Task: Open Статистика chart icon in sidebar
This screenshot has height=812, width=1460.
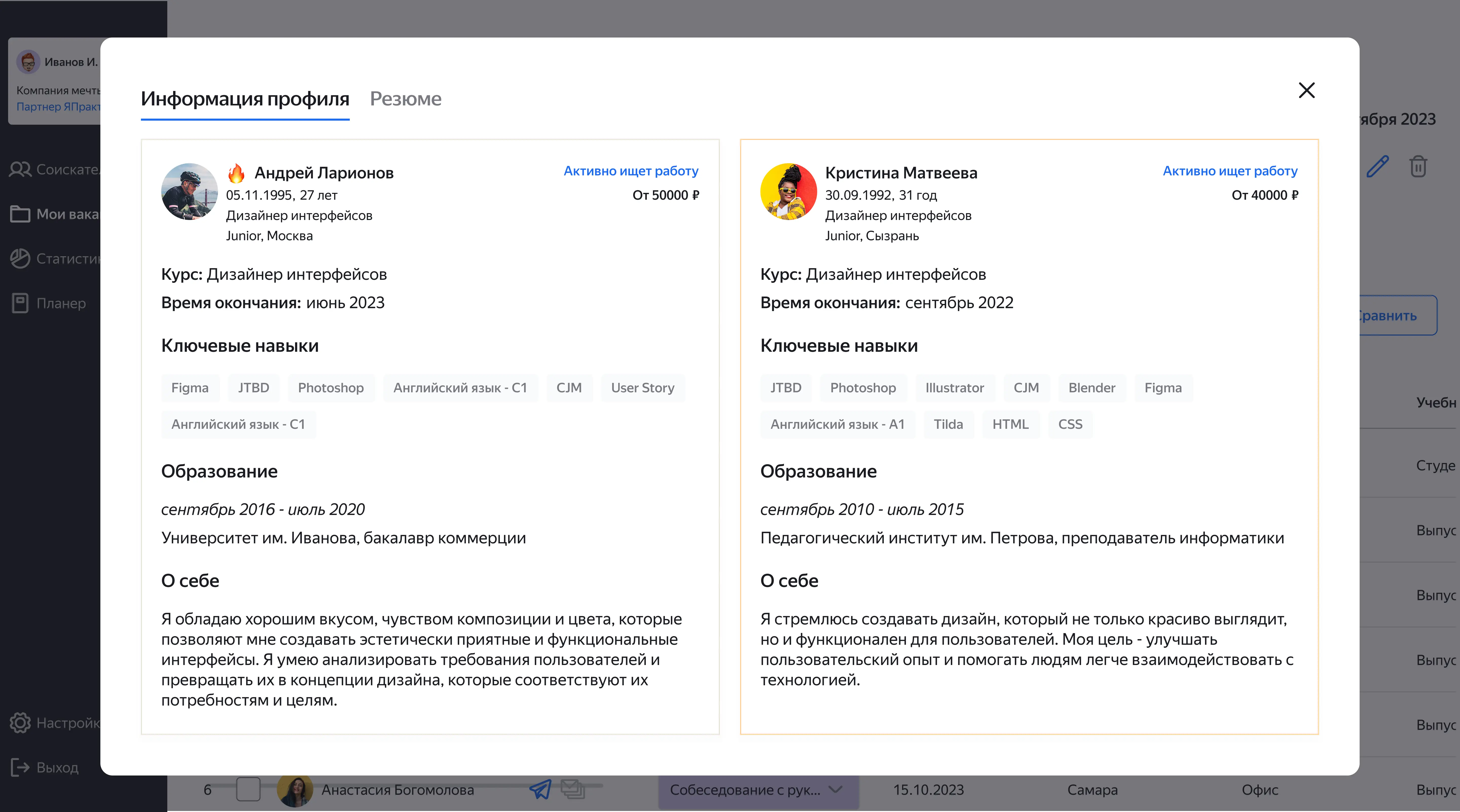Action: 20,259
